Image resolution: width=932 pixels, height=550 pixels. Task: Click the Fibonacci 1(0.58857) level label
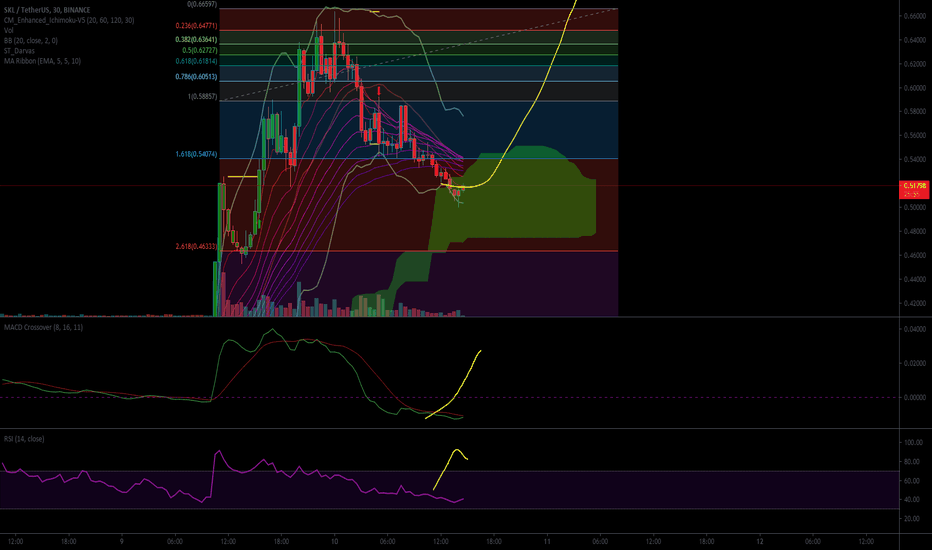pyautogui.click(x=203, y=96)
